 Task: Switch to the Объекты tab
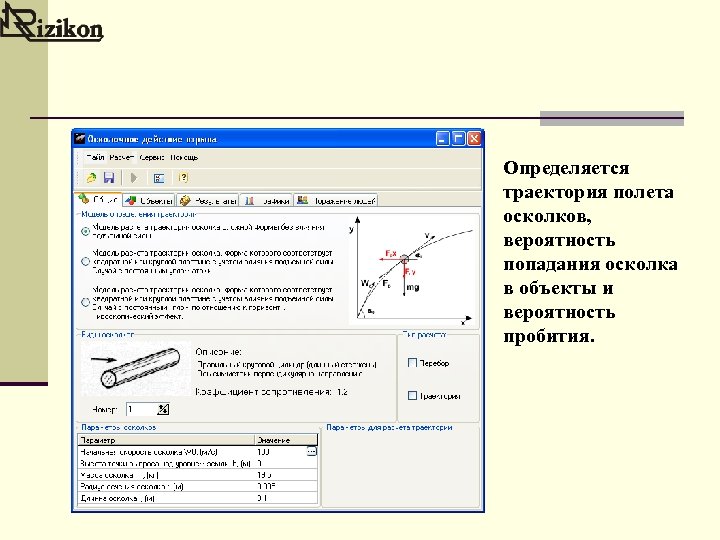[x=149, y=201]
